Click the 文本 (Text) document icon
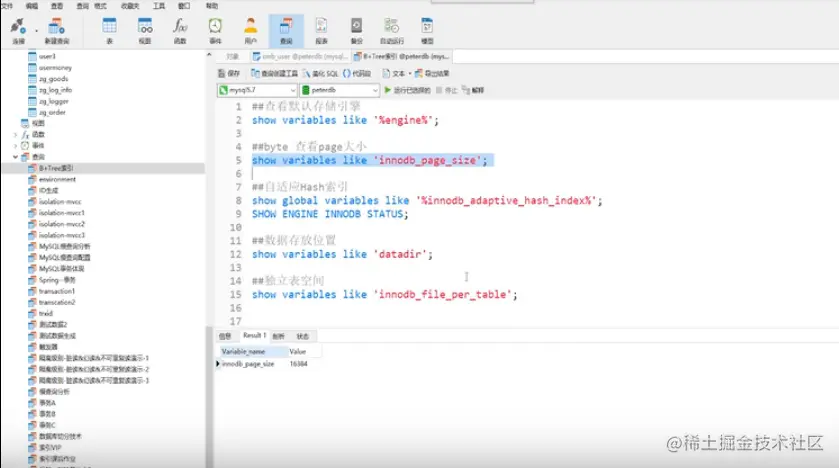839x468 pixels. tap(394, 73)
